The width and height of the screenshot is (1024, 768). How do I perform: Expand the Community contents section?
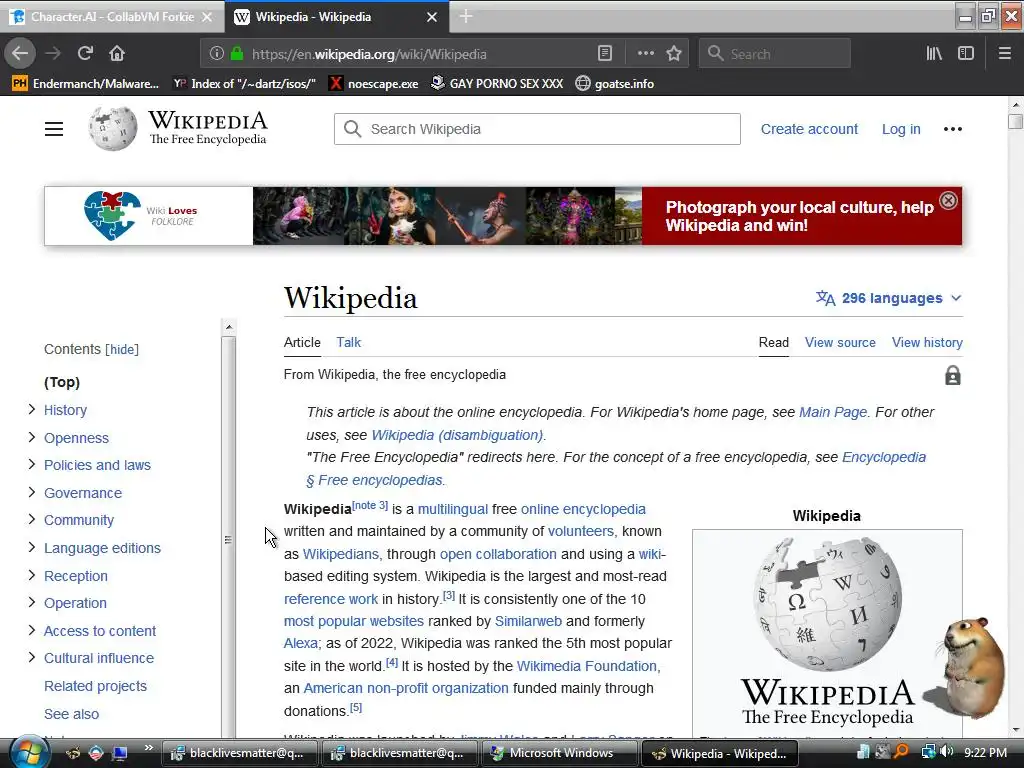pyautogui.click(x=31, y=519)
